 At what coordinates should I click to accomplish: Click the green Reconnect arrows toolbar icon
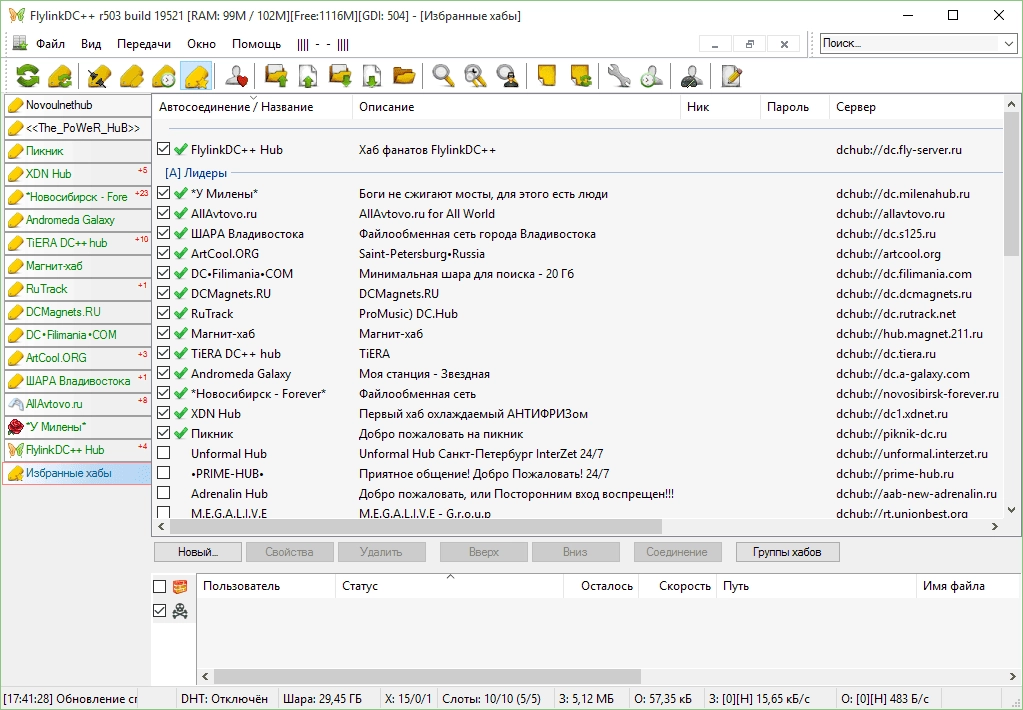click(28, 76)
